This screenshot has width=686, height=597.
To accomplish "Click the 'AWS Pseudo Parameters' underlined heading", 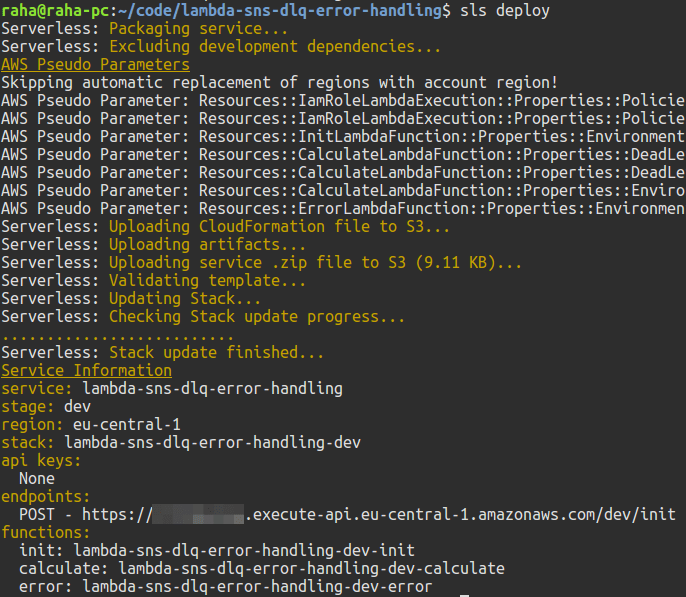I will (95, 65).
